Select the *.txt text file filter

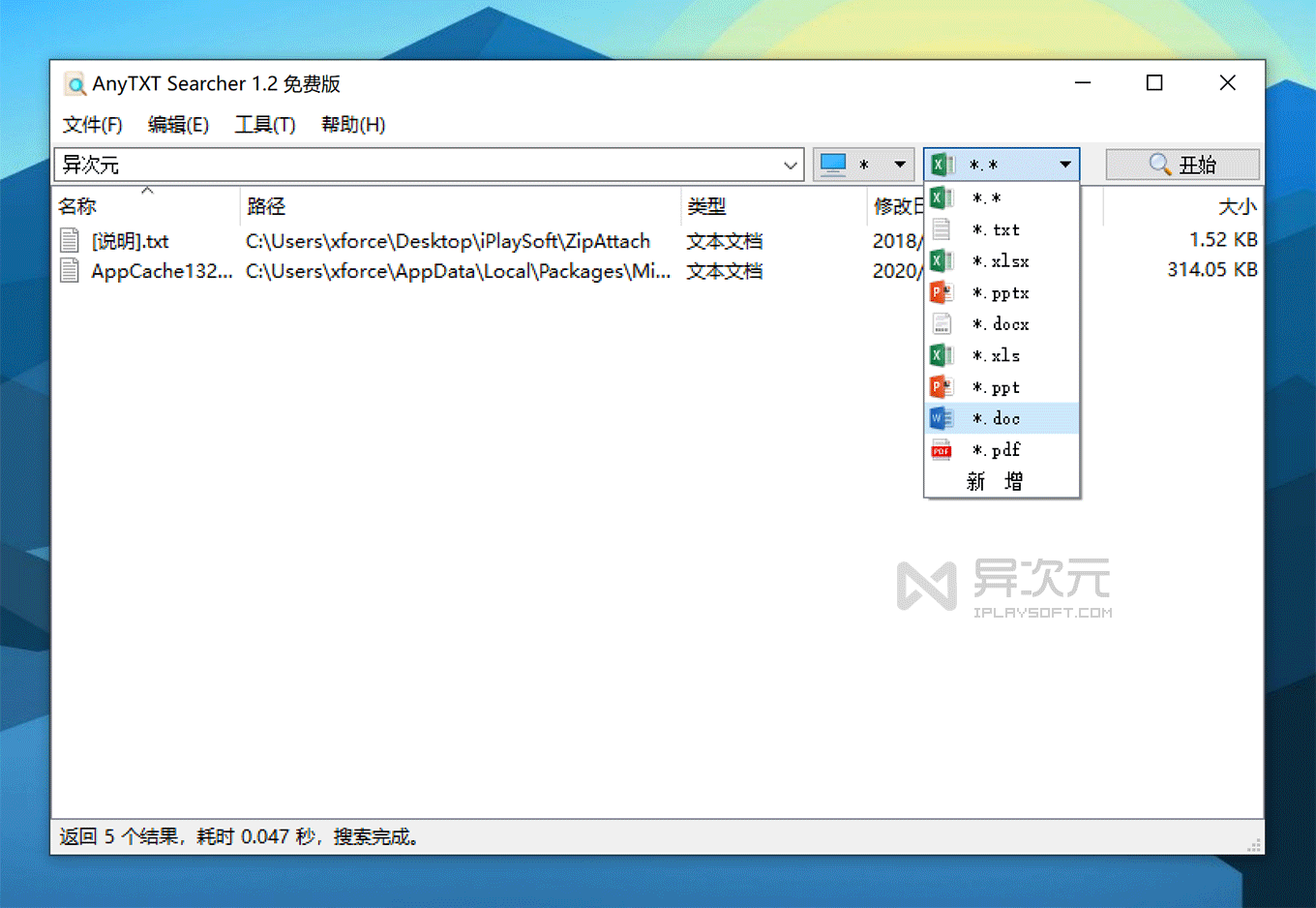[x=996, y=229]
